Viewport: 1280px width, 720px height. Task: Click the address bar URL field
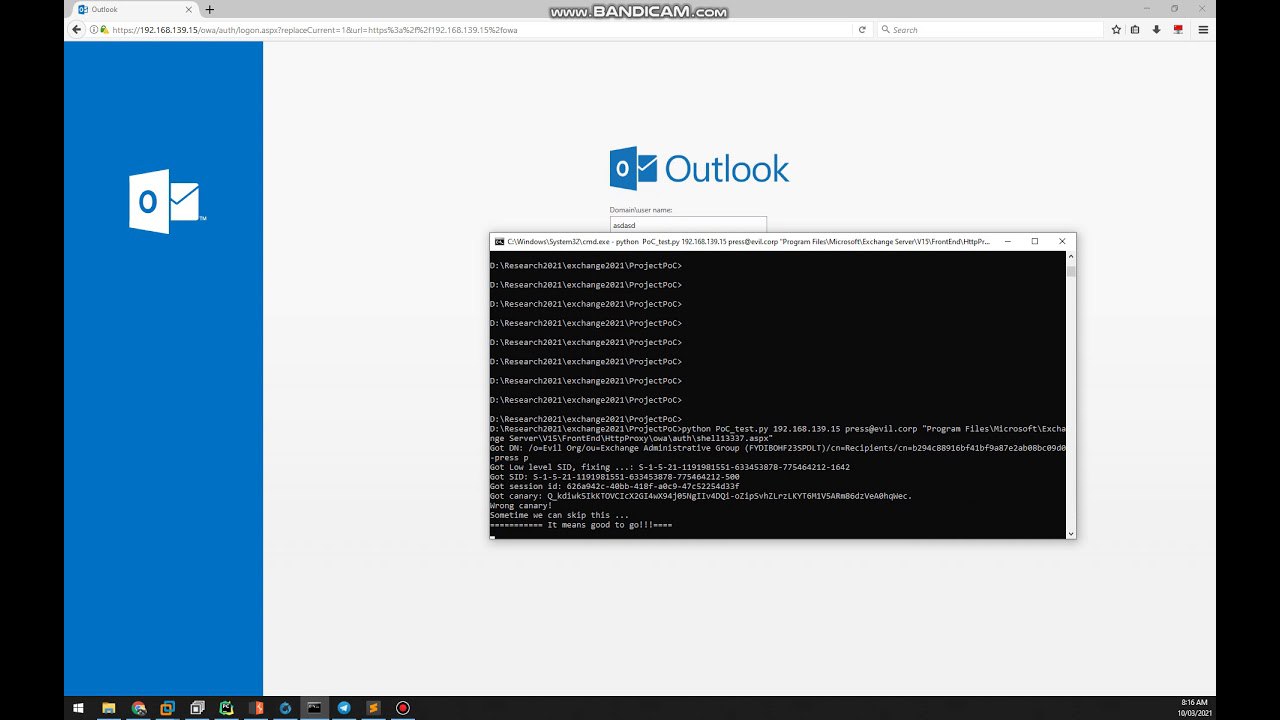tap(478, 30)
